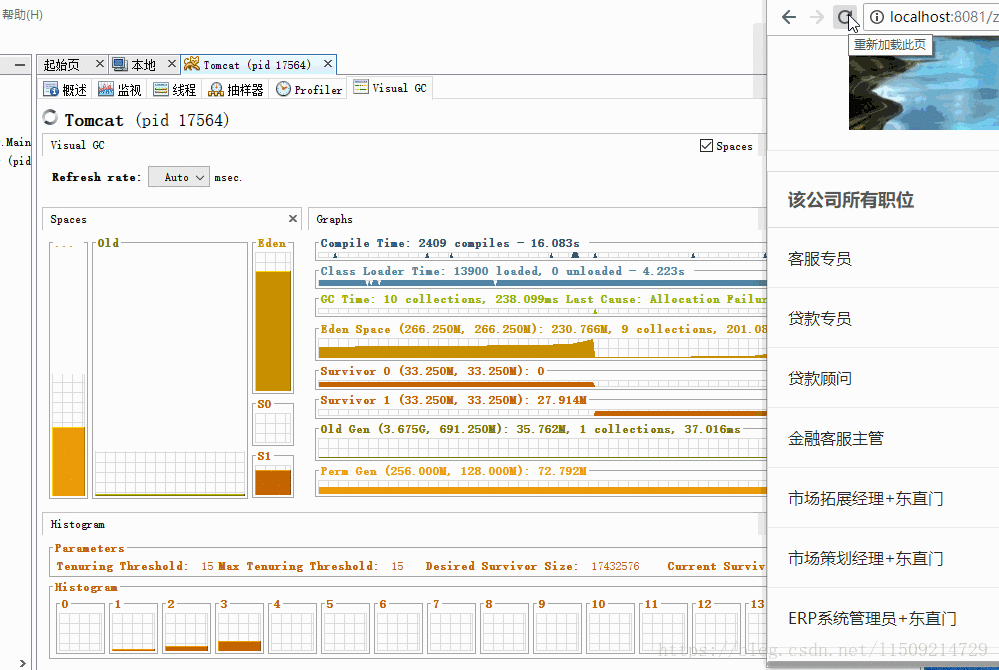Screen dimensions: 999x670
Task: Open the 线程 threads subtab
Action: click(x=175, y=89)
